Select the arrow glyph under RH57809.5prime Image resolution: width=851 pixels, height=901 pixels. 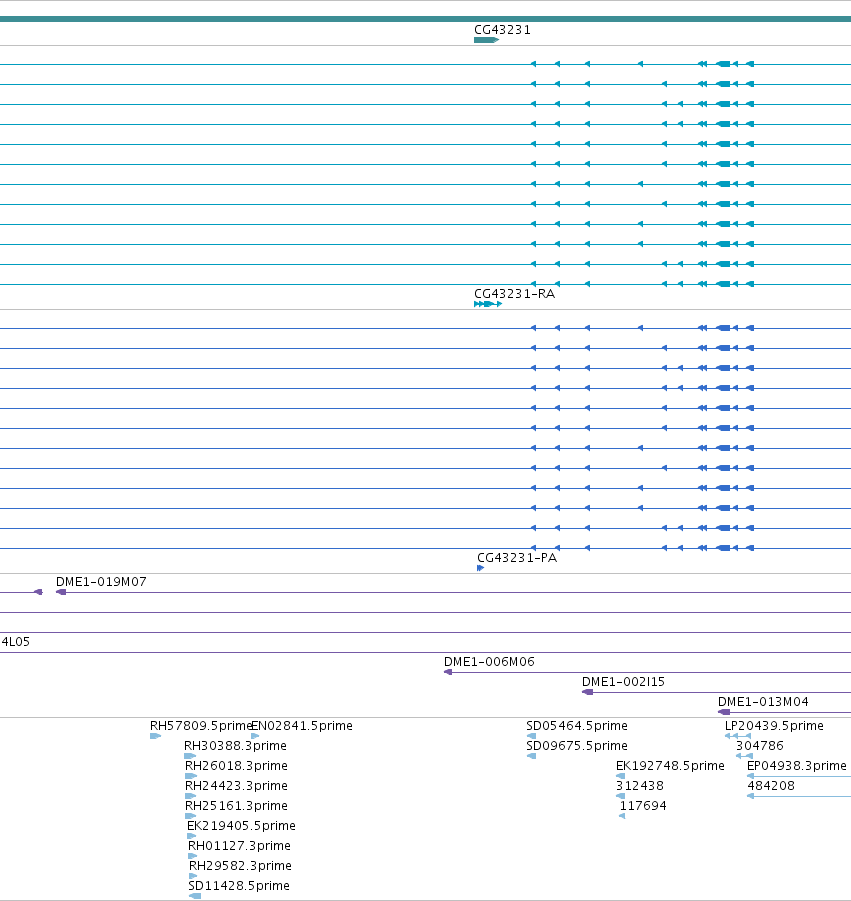pyautogui.click(x=155, y=736)
